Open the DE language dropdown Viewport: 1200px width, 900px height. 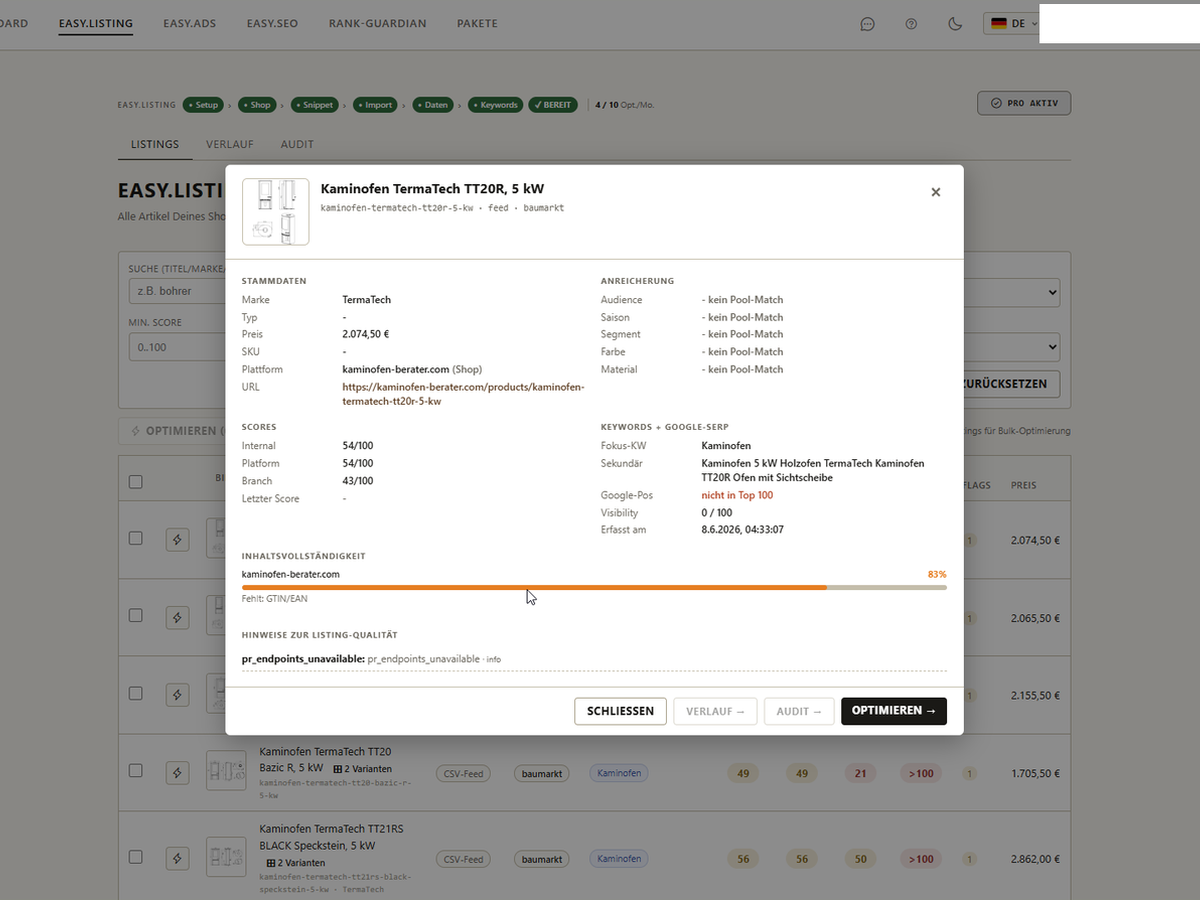pyautogui.click(x=1012, y=23)
